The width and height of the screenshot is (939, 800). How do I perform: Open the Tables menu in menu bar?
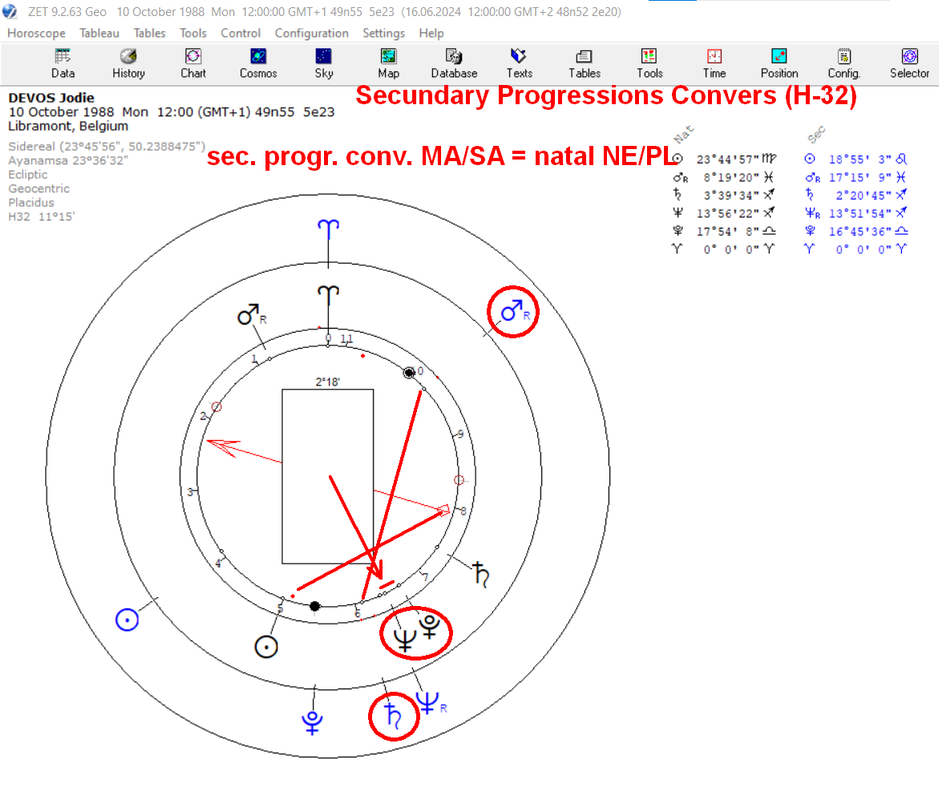[x=149, y=33]
